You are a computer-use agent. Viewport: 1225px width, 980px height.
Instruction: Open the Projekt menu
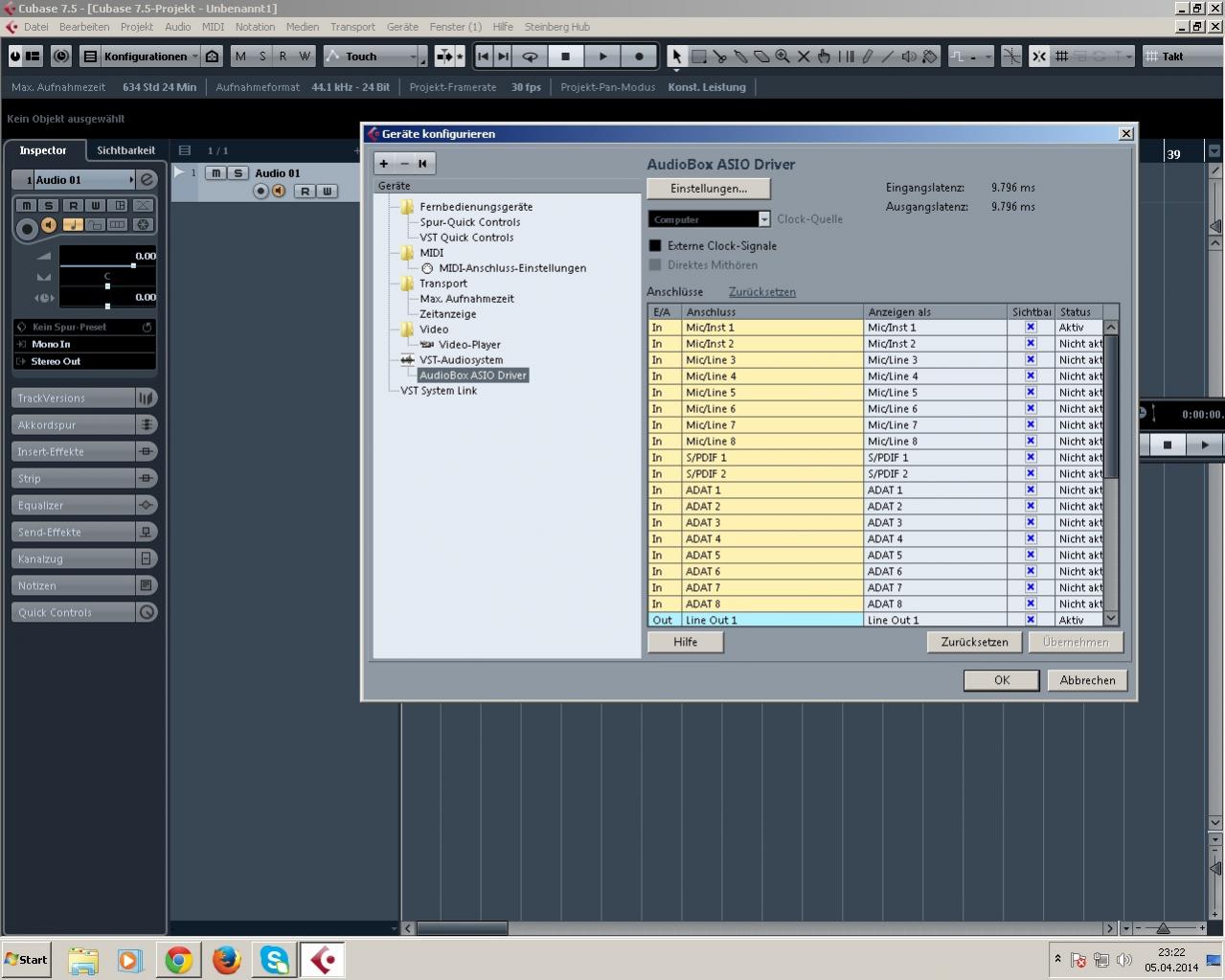[137, 27]
